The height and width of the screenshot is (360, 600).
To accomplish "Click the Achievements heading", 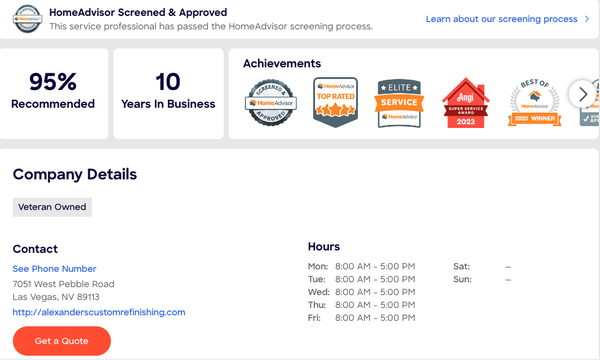I will (282, 64).
